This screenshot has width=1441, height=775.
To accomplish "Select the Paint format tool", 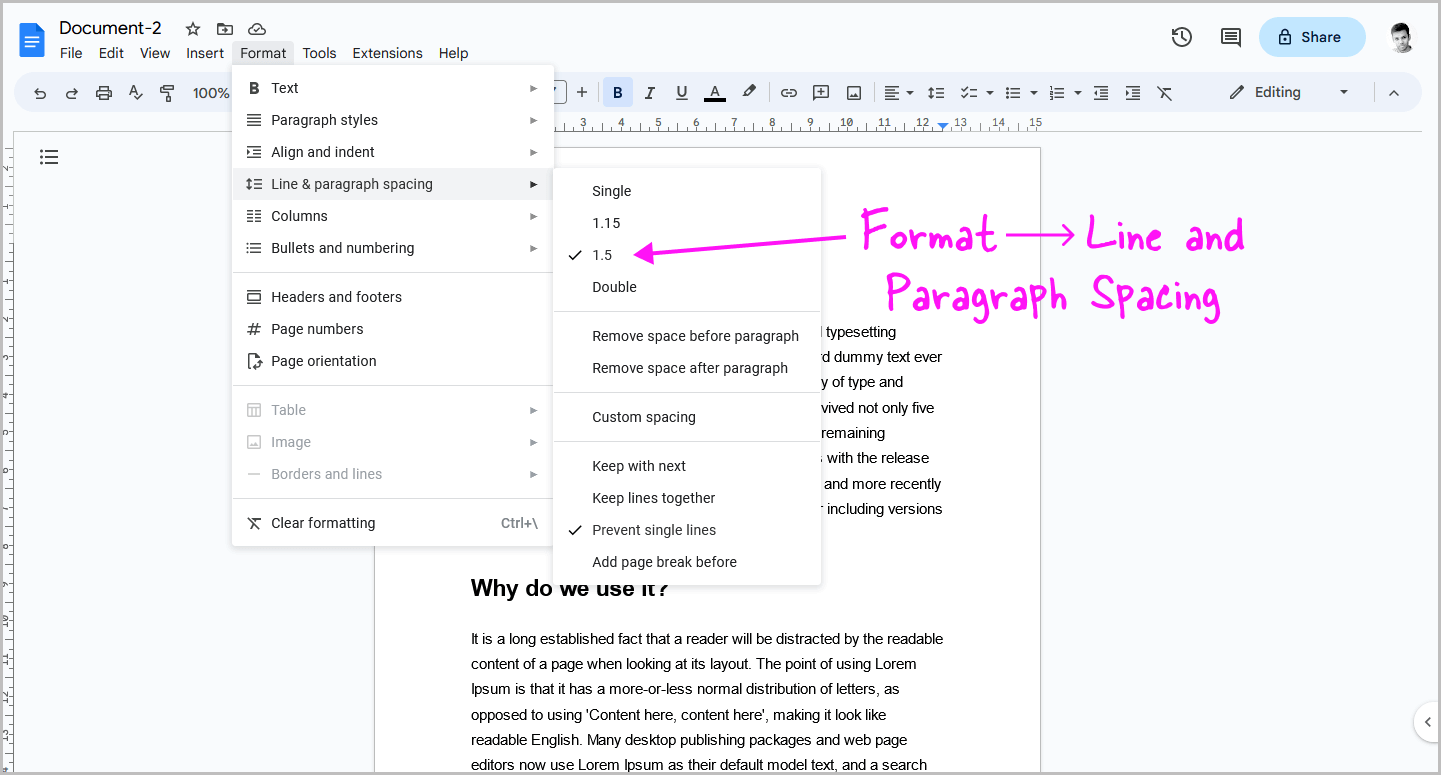I will (166, 92).
